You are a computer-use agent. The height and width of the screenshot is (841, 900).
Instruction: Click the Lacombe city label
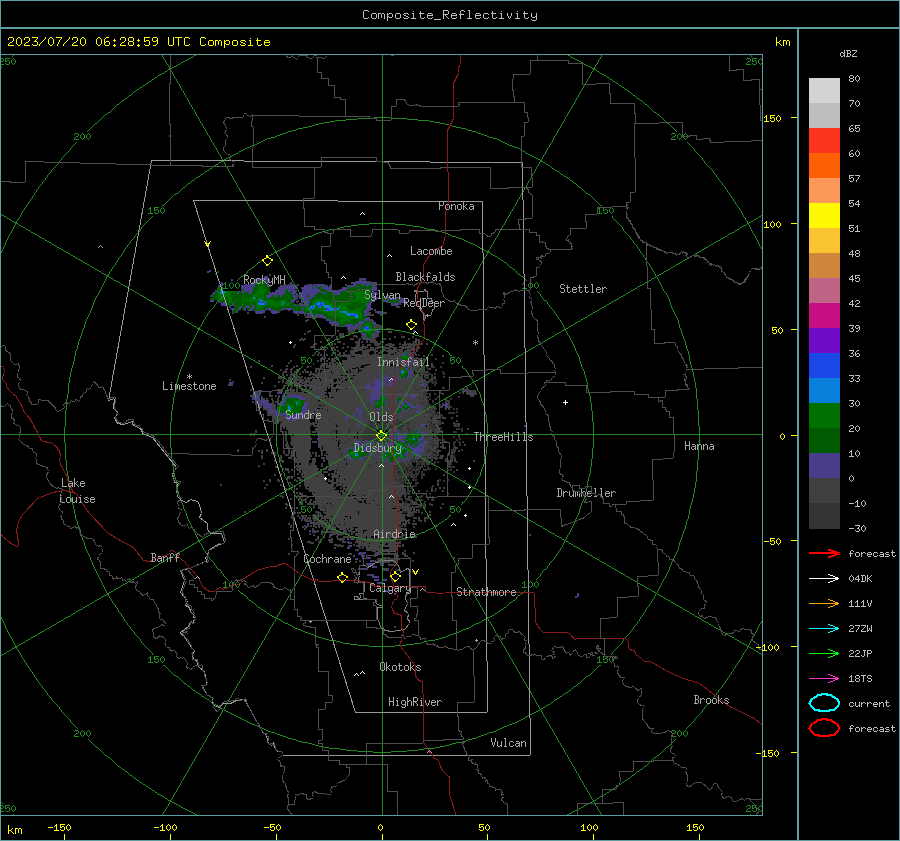(x=431, y=251)
